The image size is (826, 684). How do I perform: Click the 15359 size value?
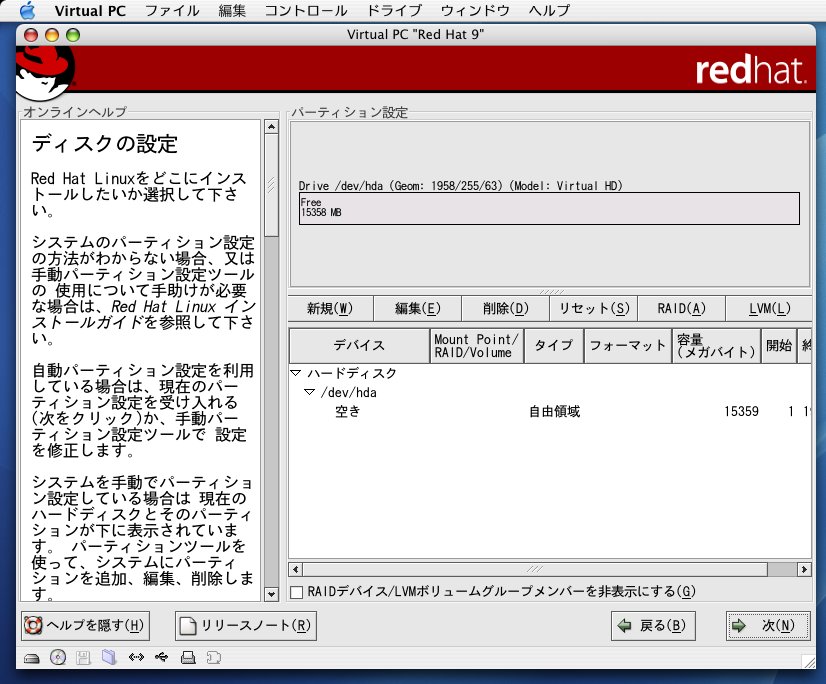pos(741,412)
